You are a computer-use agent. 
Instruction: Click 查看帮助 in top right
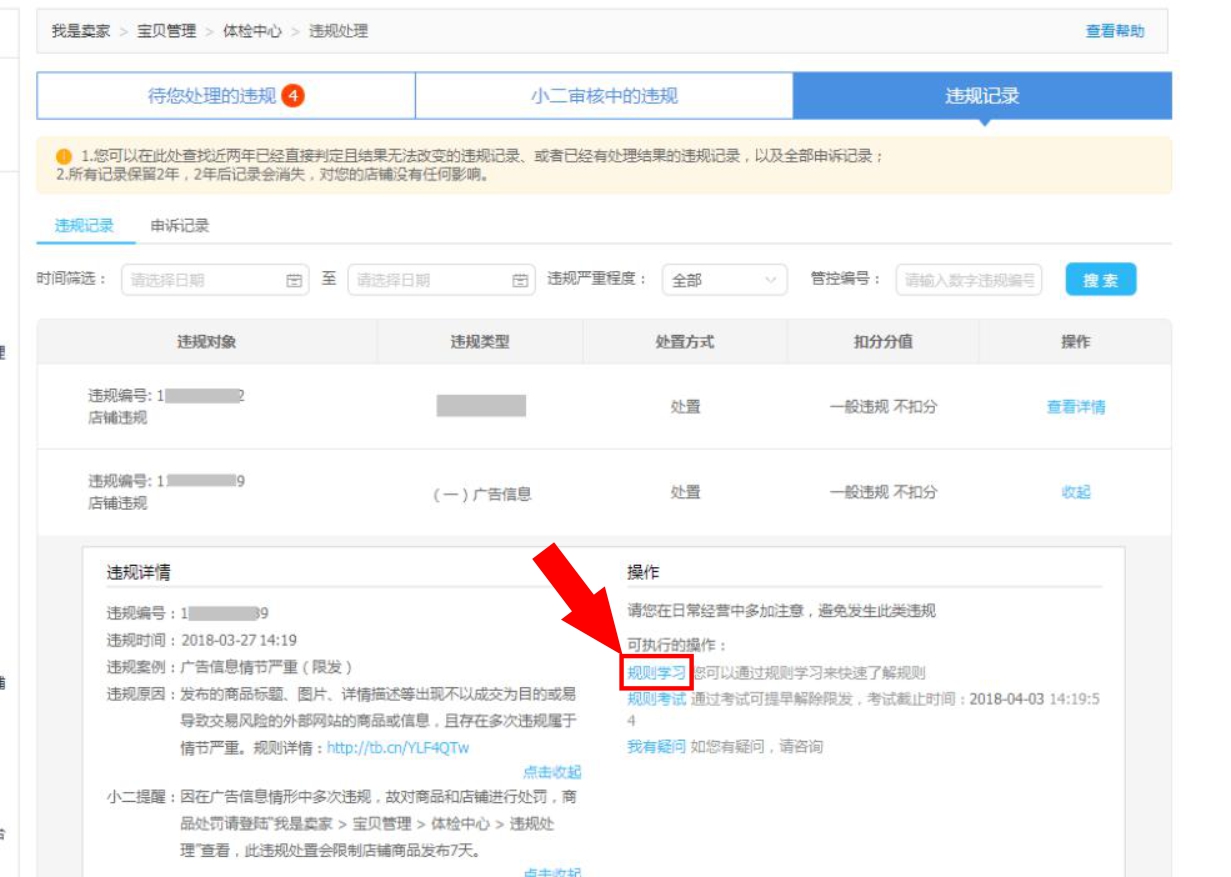[x=1115, y=31]
